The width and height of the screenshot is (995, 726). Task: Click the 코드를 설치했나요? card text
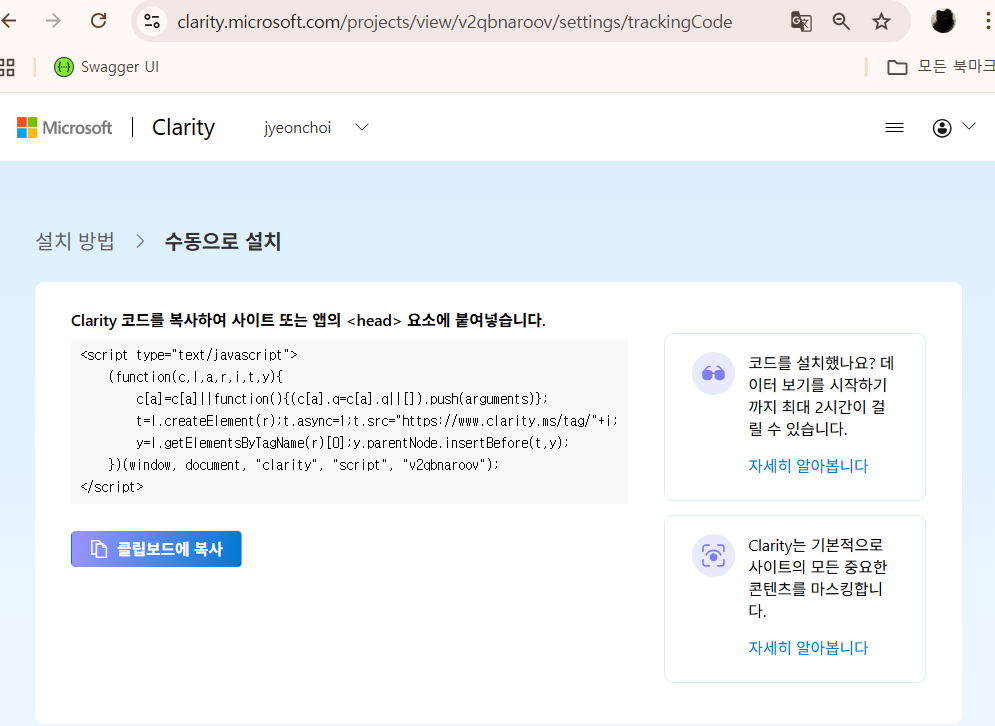pos(820,396)
